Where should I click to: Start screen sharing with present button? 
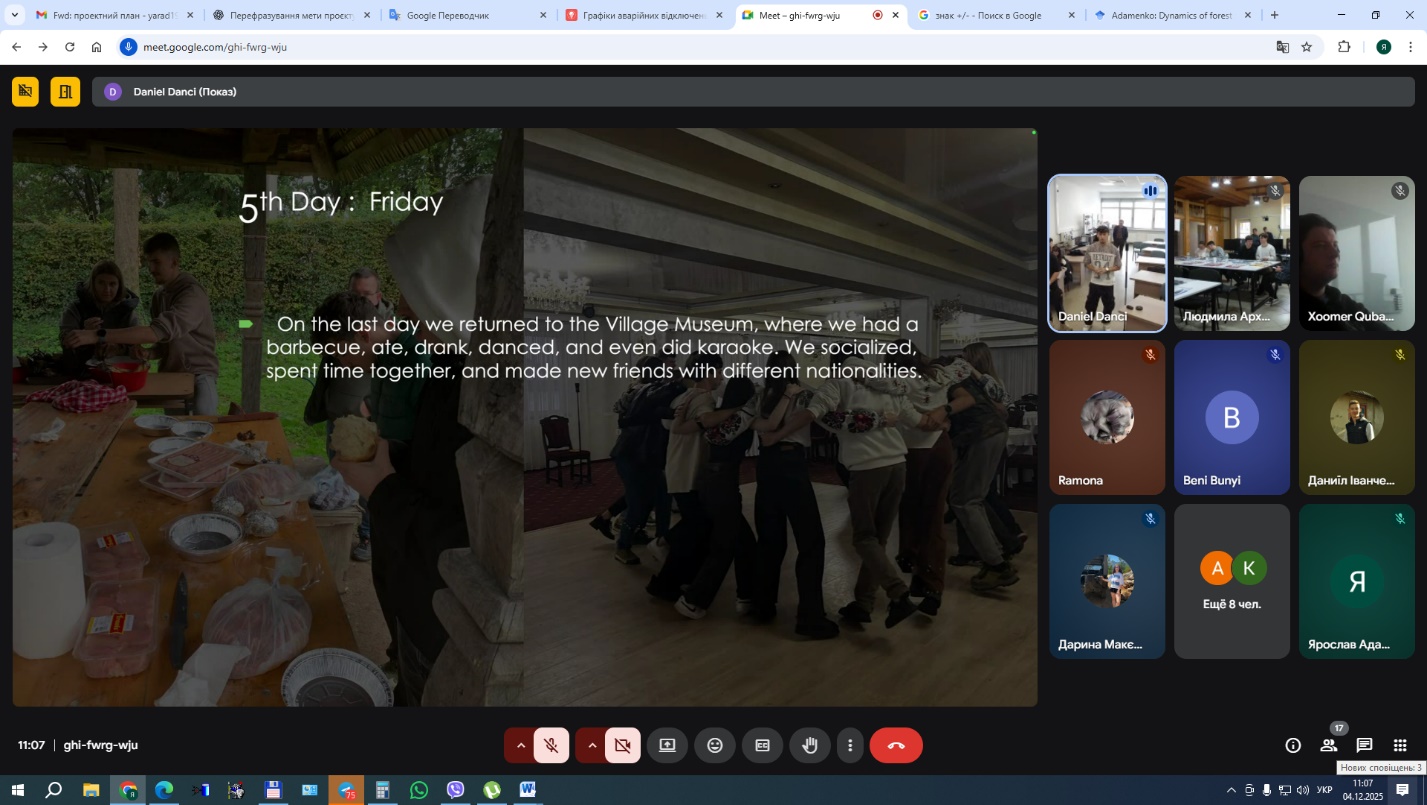[x=667, y=745]
